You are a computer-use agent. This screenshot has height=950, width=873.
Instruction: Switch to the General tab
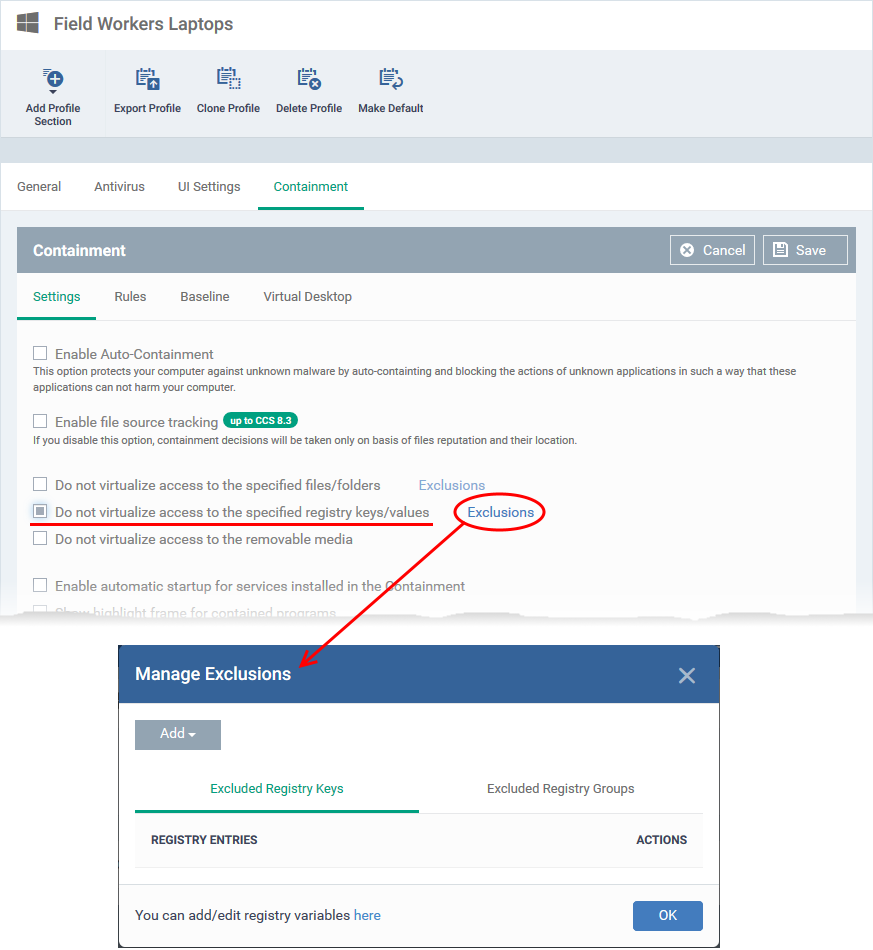pyautogui.click(x=39, y=187)
